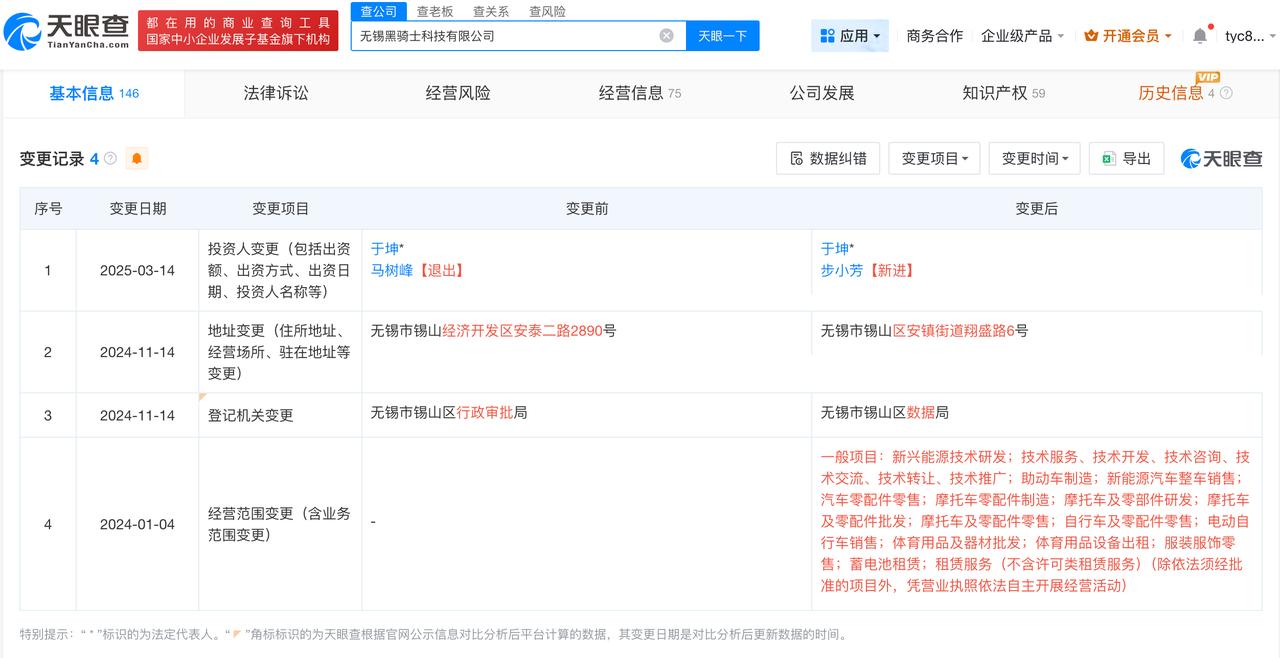Screen dimensions: 1280x658
Task: Click the 变更日期 column header
Action: point(138,209)
